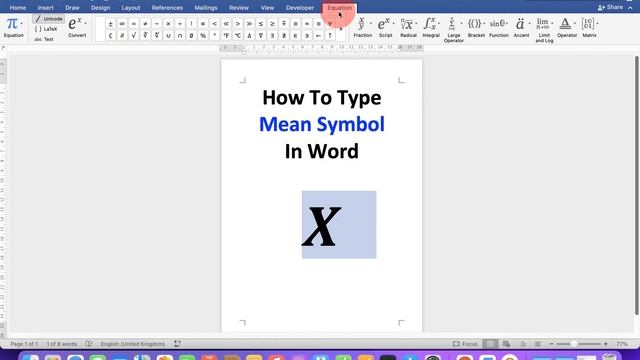Insert the less-than symbol
The height and width of the screenshot is (360, 640).
[214, 24]
